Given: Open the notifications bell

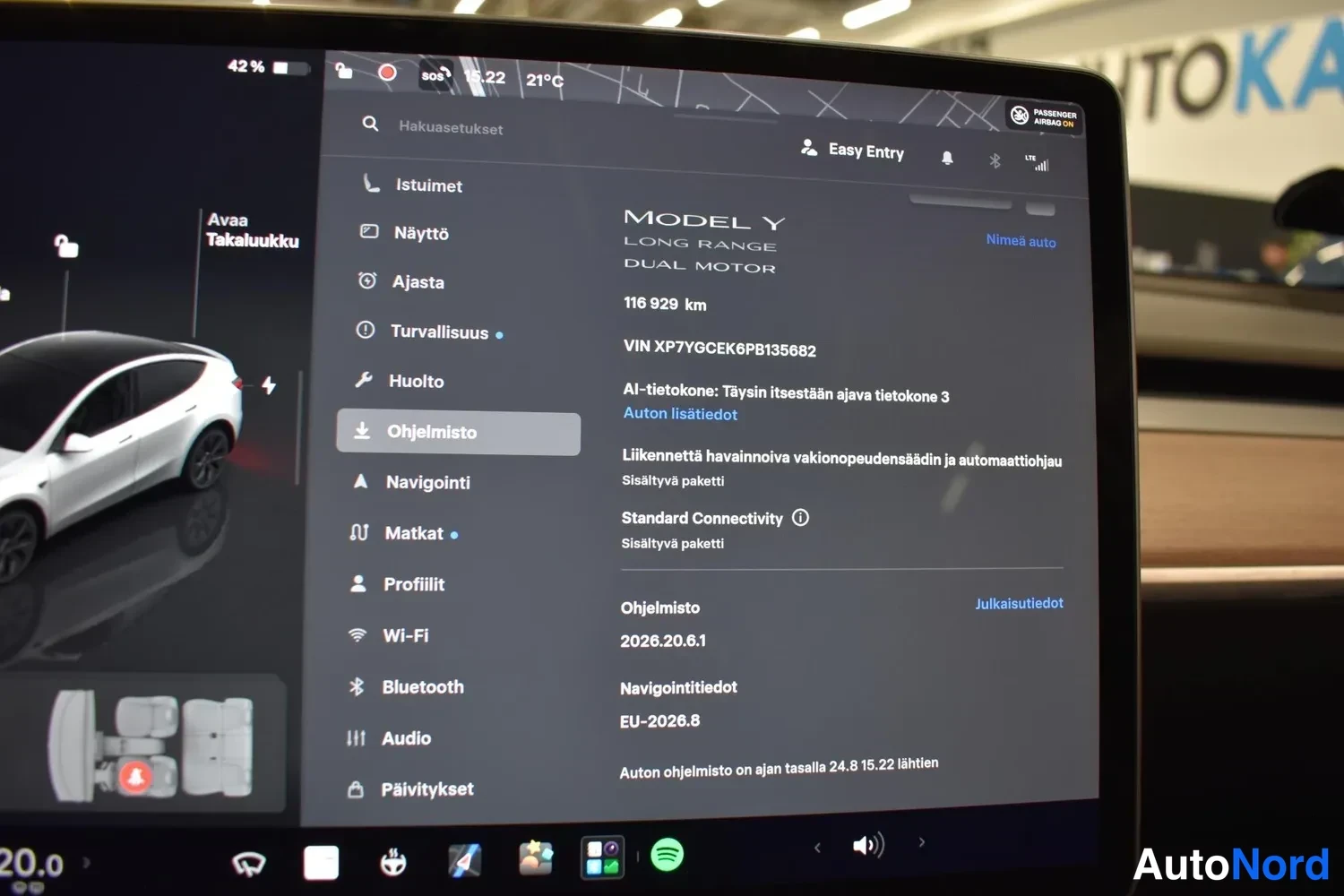Looking at the screenshot, I should (947, 159).
